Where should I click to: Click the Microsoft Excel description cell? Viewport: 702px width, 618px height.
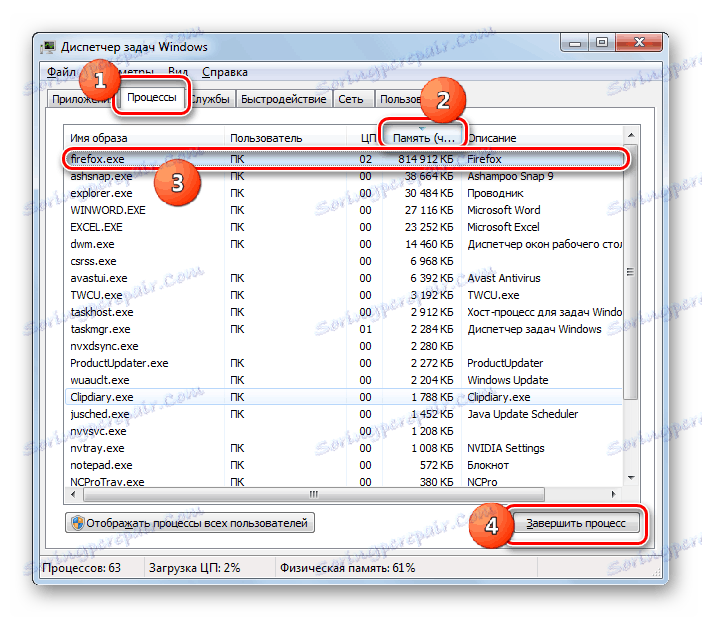coord(503,227)
